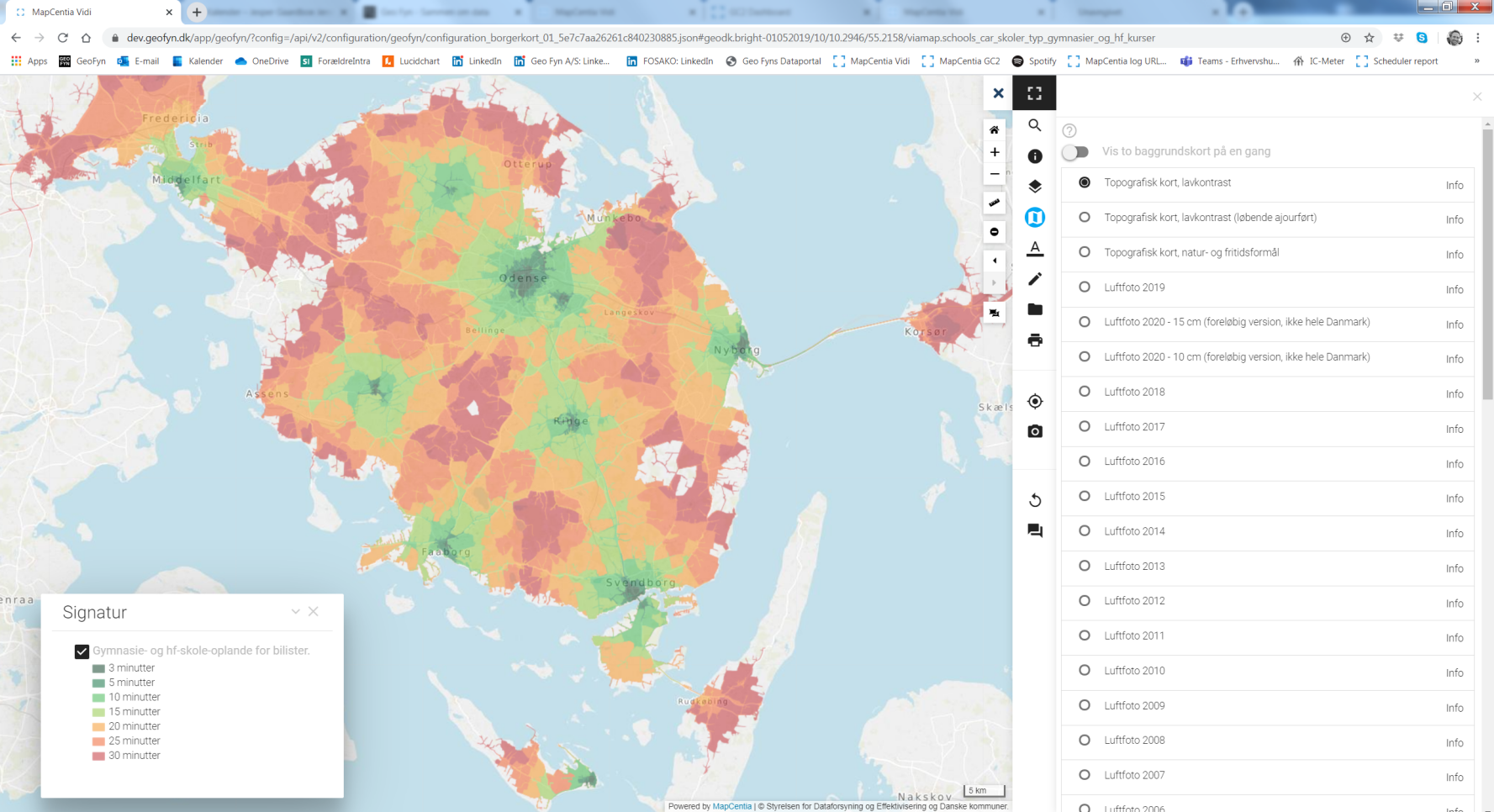Image resolution: width=1494 pixels, height=812 pixels.
Task: Open the print tool
Action: point(1035,340)
